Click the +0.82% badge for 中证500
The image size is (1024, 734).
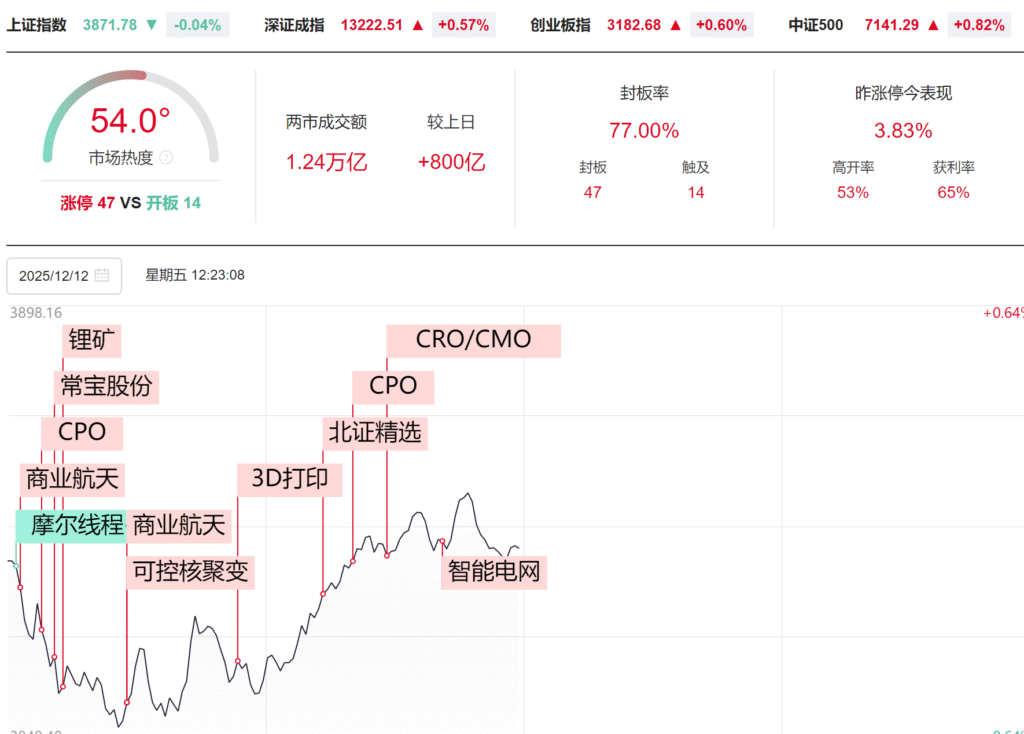[x=979, y=25]
